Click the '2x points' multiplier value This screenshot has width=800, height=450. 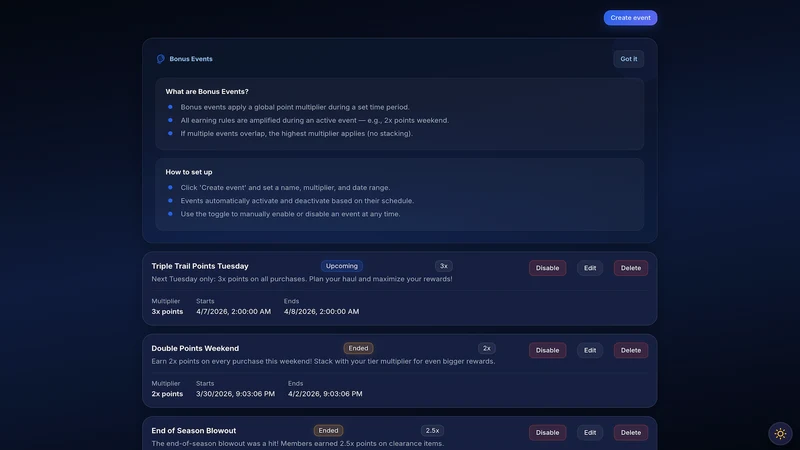click(x=167, y=394)
